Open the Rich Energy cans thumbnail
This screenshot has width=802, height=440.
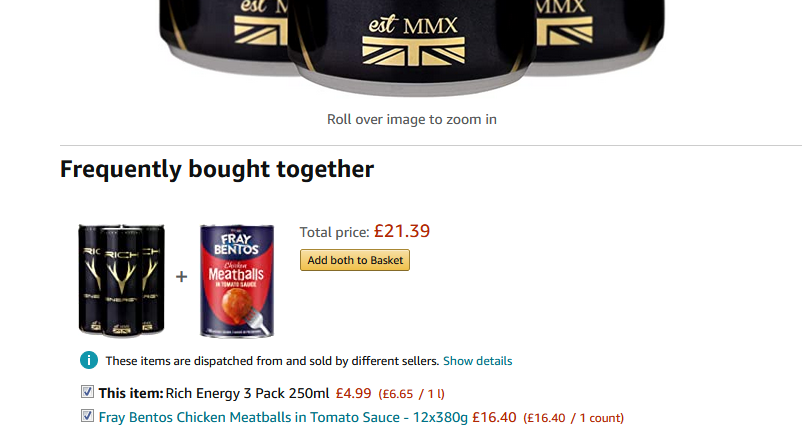[122, 279]
